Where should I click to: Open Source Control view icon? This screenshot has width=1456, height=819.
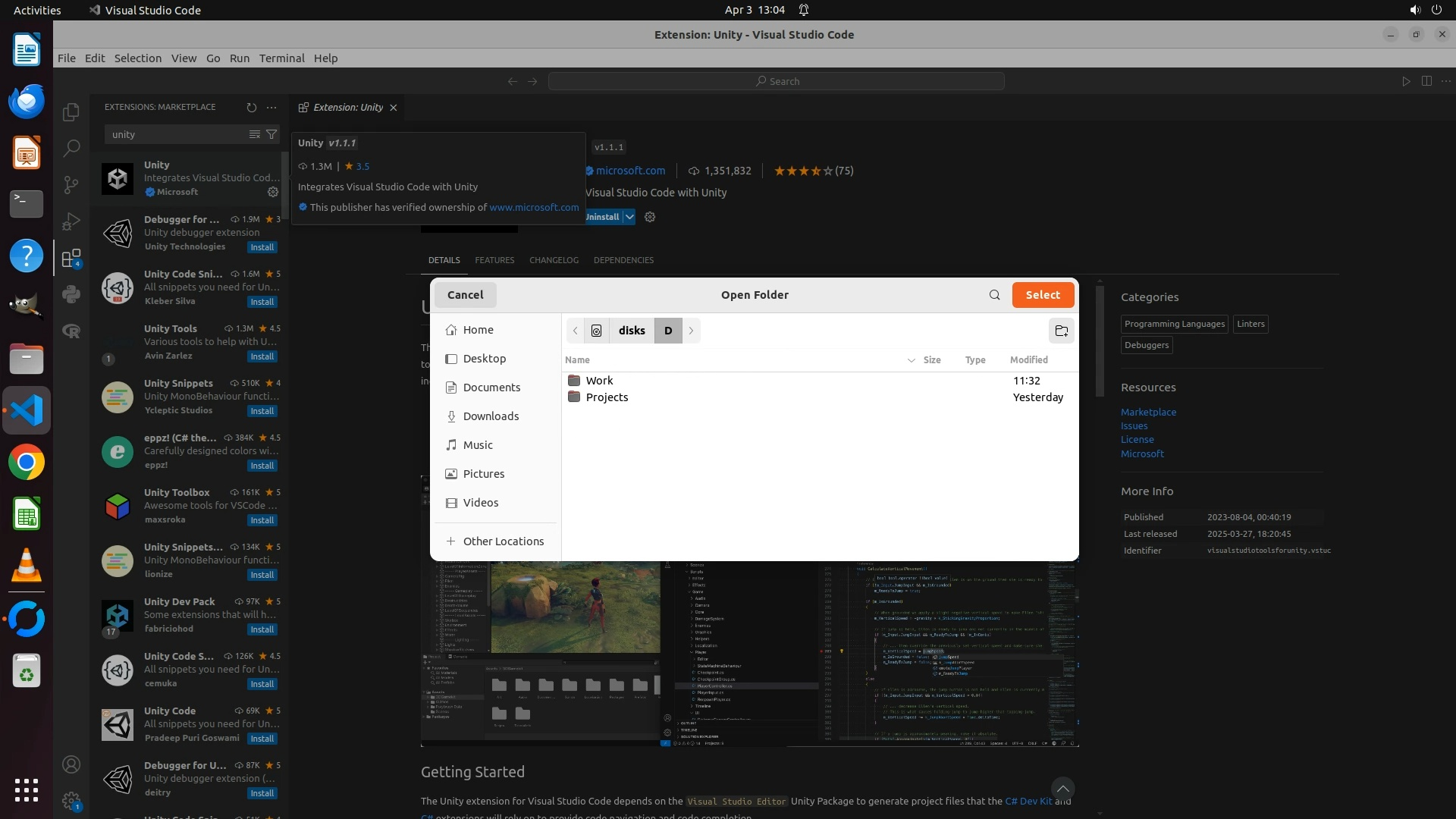[71, 184]
